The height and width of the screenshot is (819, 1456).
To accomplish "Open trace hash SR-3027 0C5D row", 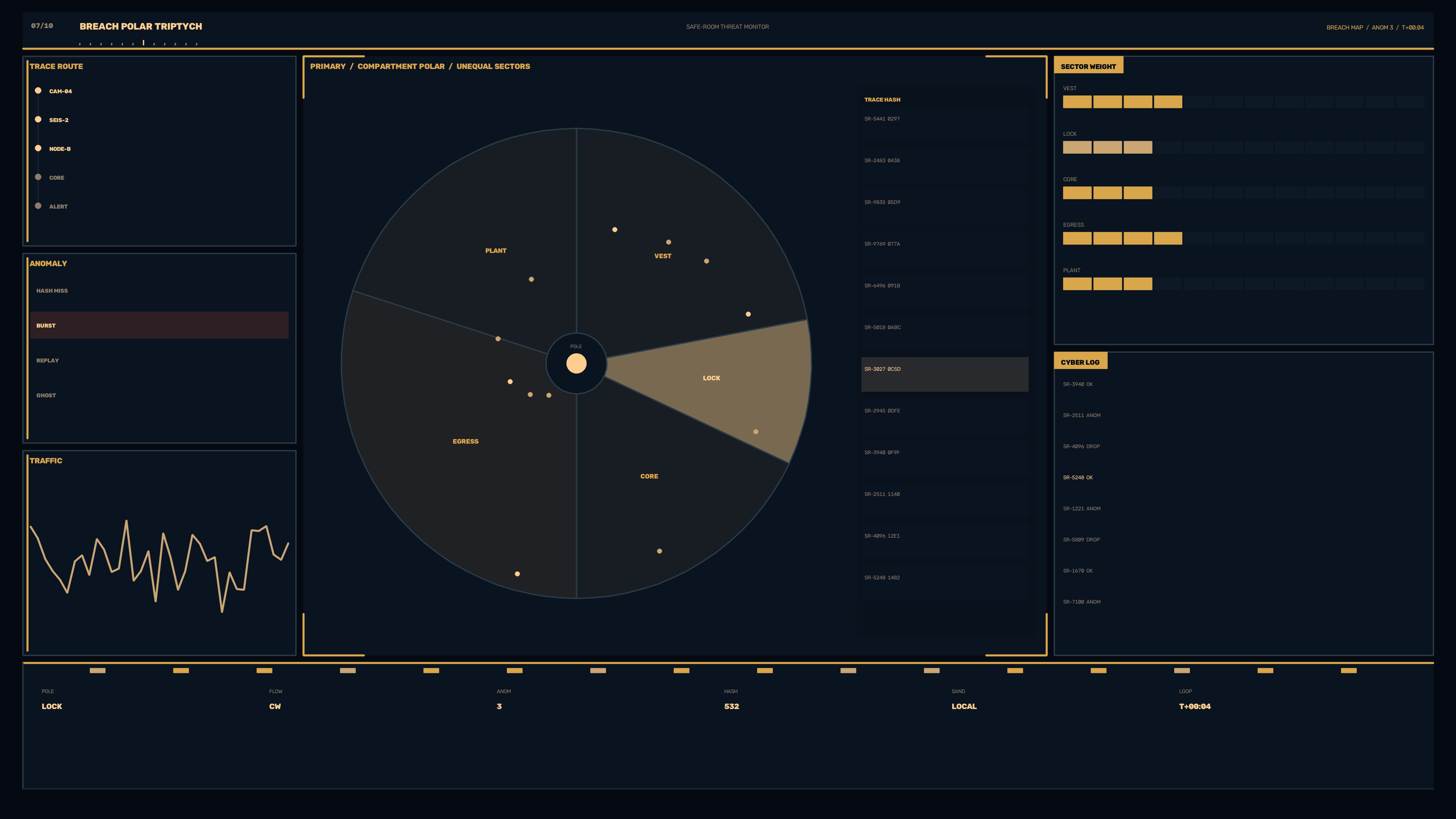I will click(945, 374).
